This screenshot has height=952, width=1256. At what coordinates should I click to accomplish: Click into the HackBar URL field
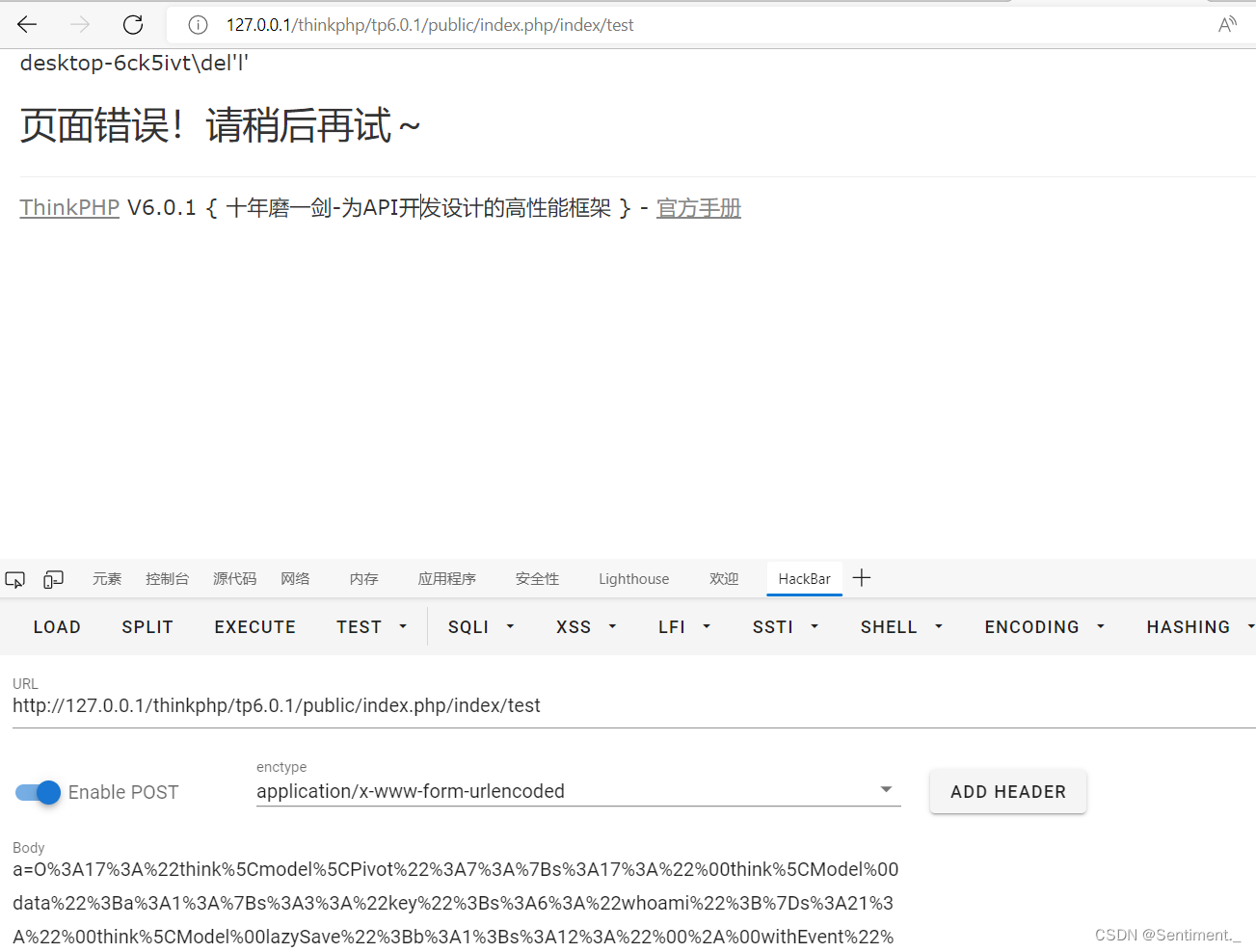pyautogui.click(x=633, y=706)
